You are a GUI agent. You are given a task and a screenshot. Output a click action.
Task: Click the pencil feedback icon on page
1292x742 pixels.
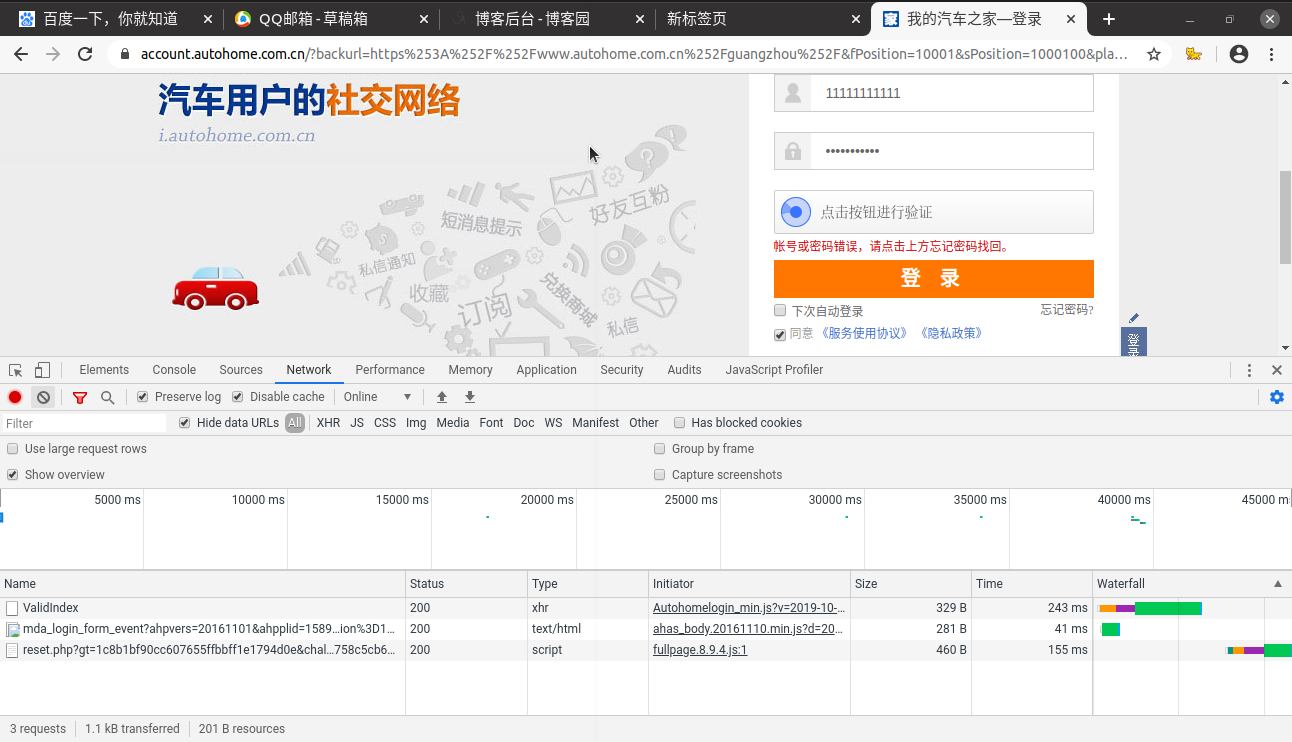click(x=1134, y=318)
